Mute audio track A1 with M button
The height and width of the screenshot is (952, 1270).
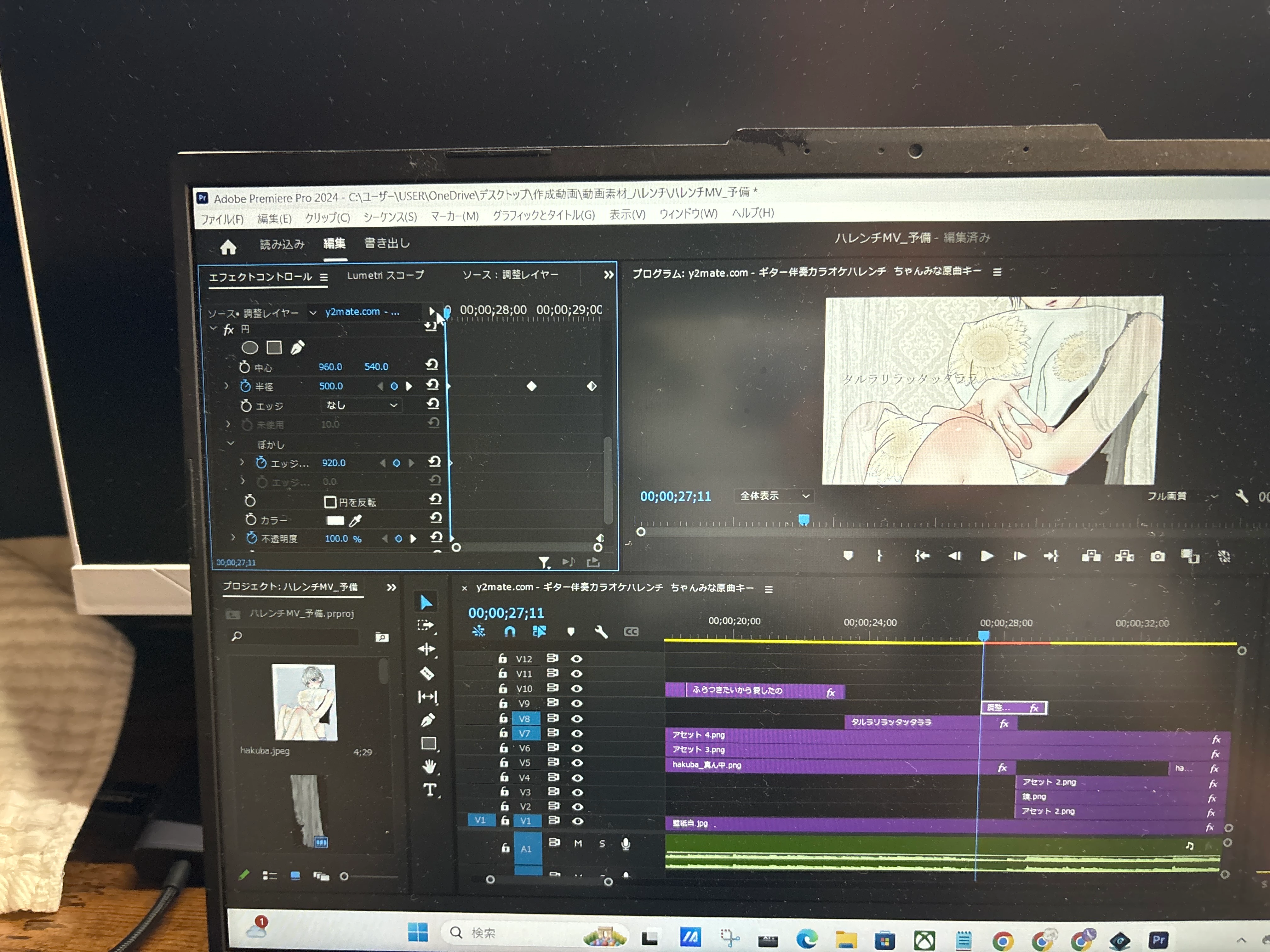(x=578, y=843)
